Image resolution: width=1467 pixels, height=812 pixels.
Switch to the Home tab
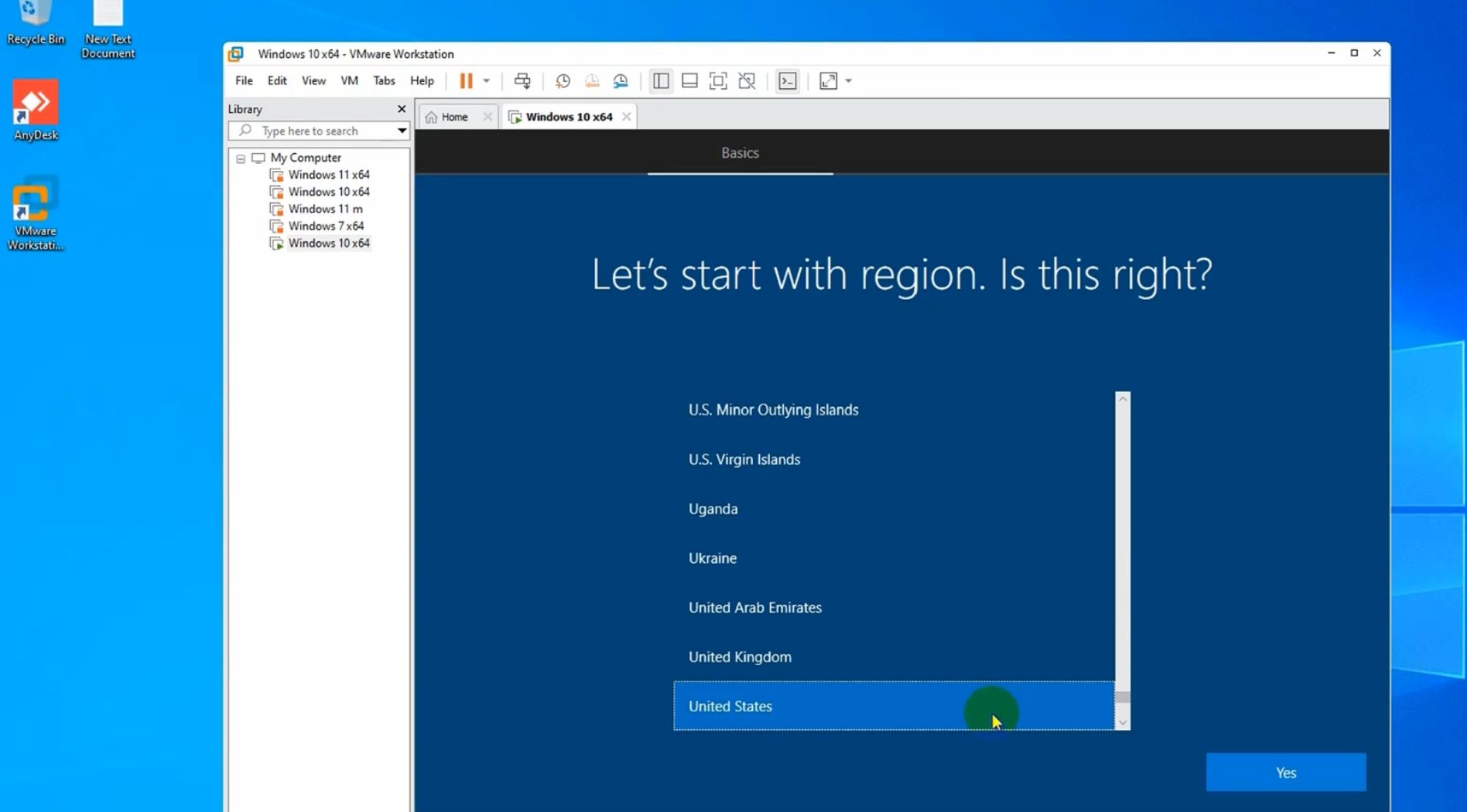454,117
